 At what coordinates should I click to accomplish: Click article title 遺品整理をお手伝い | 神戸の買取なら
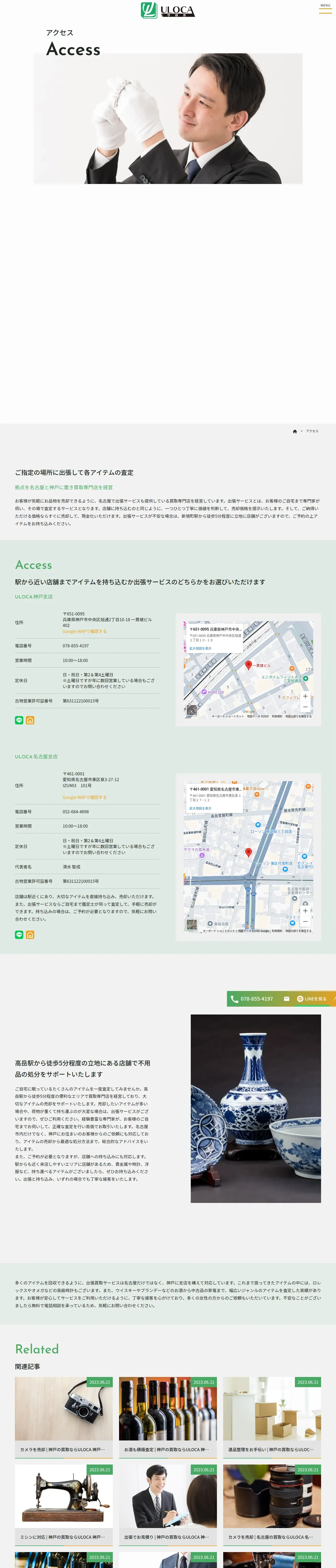pos(271,1450)
